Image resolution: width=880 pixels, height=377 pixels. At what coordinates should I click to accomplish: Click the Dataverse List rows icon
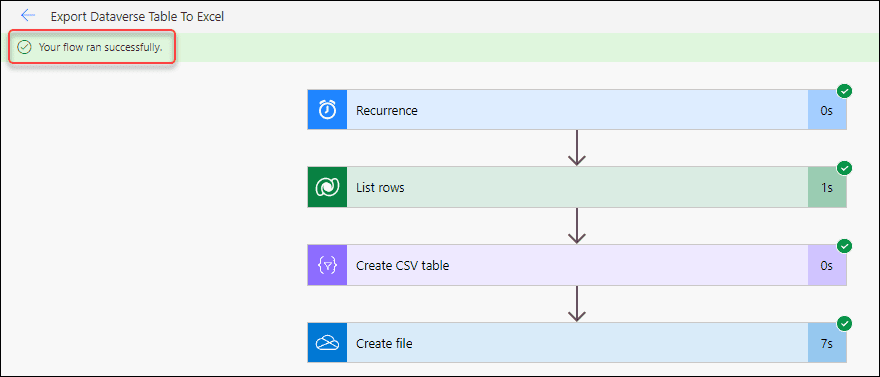point(327,187)
